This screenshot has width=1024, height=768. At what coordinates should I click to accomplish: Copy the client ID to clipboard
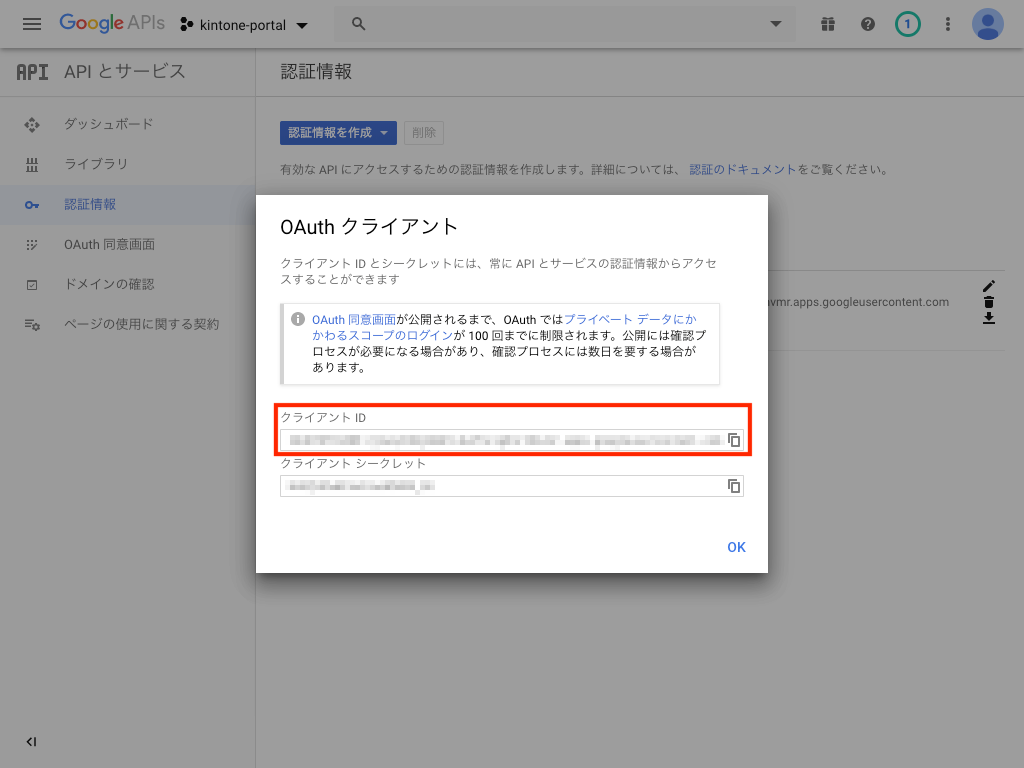pyautogui.click(x=733, y=440)
